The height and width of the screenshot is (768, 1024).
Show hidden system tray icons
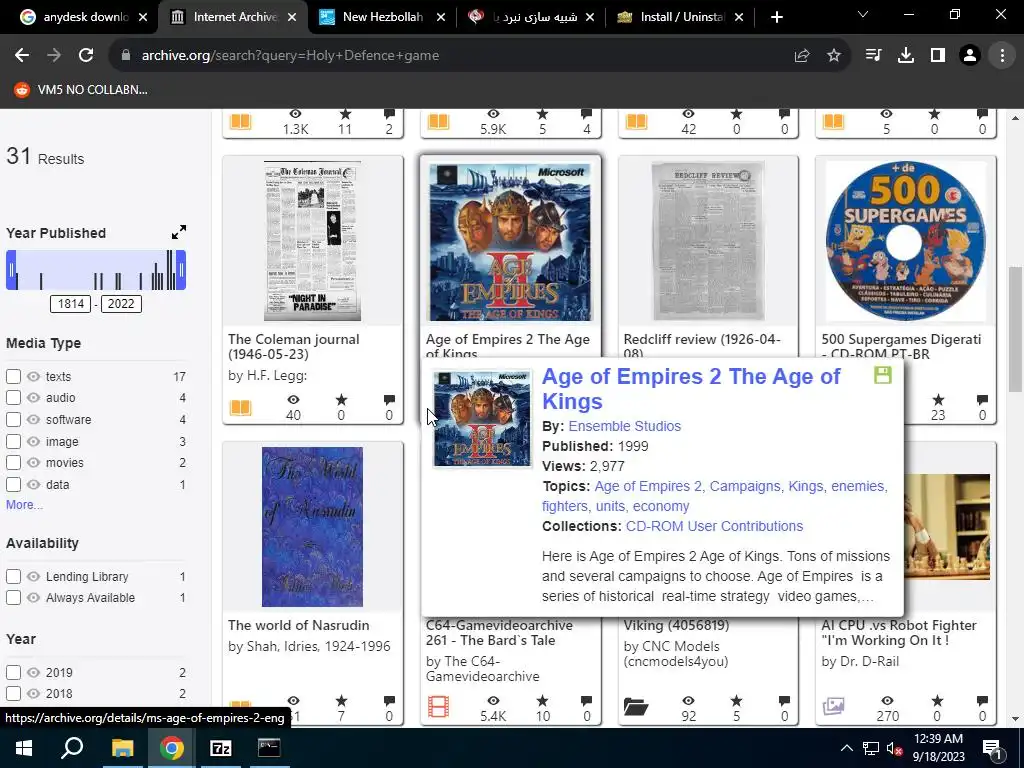click(x=846, y=748)
